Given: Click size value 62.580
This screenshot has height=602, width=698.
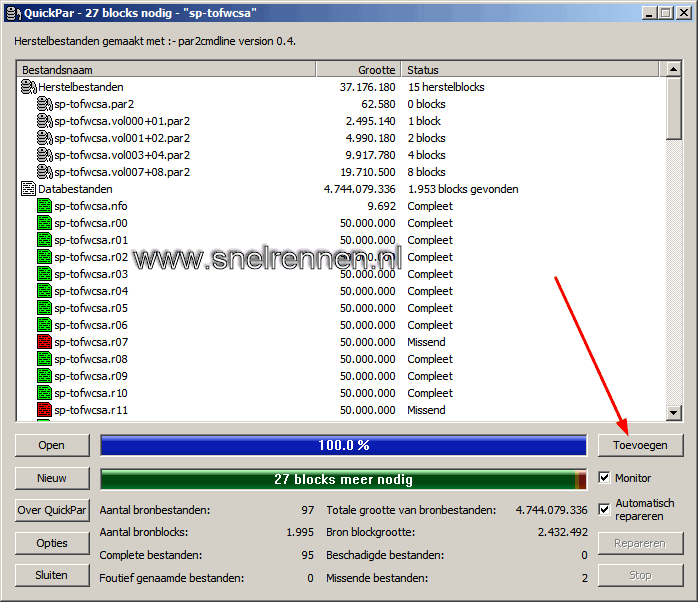Looking at the screenshot, I should pyautogui.click(x=378, y=104).
